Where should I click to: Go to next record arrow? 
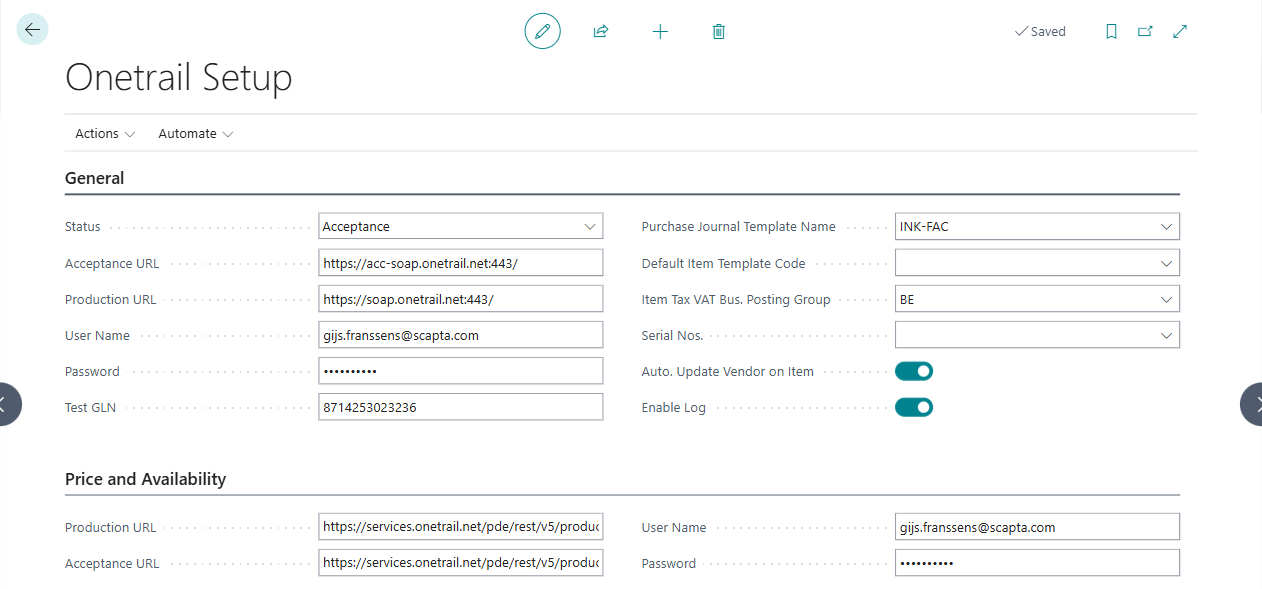tap(1252, 404)
